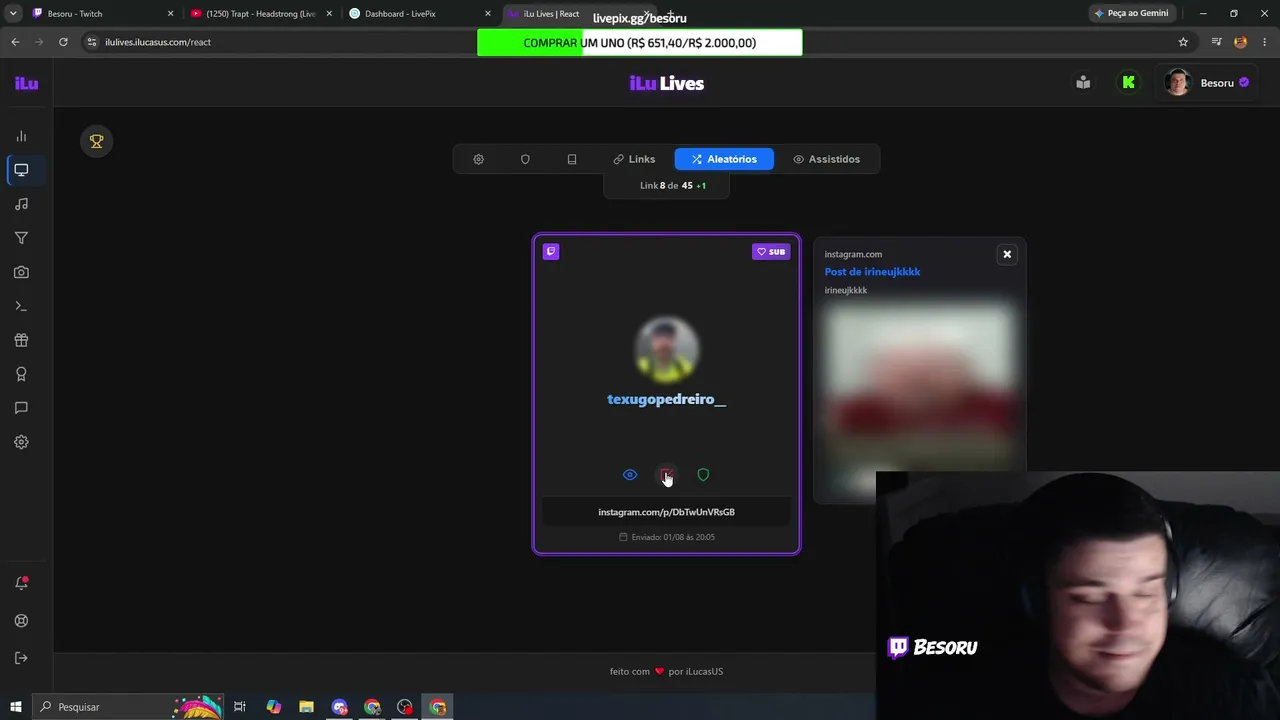
Task: Open the Windows Start menu
Action: 15,707
